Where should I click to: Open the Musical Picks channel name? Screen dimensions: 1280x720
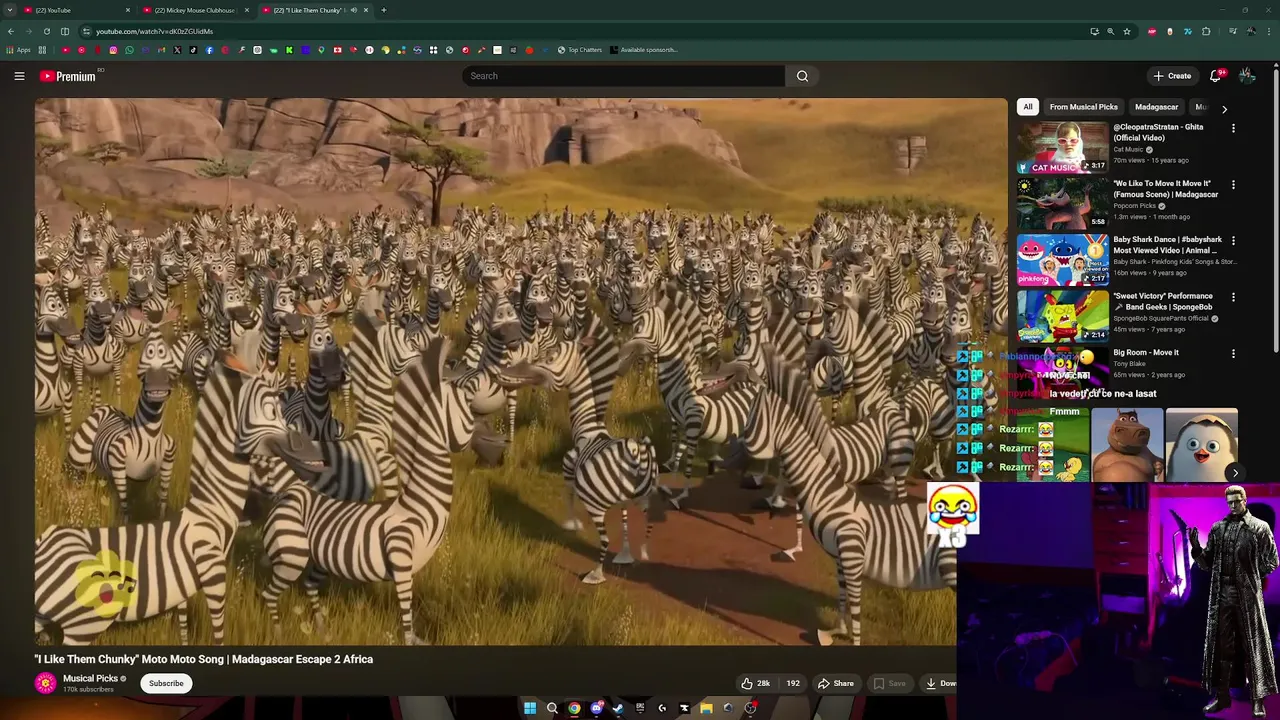[90, 678]
